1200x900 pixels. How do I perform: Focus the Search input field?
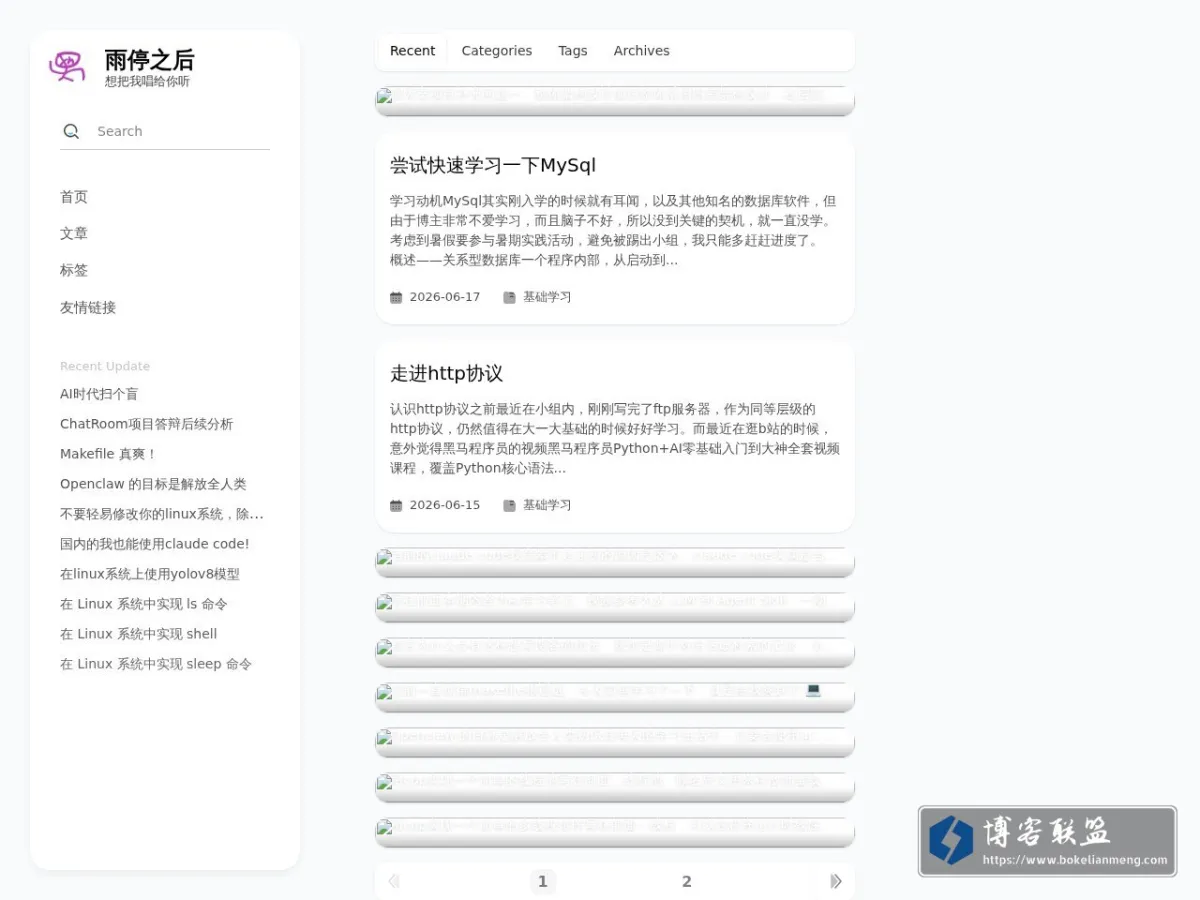(181, 131)
